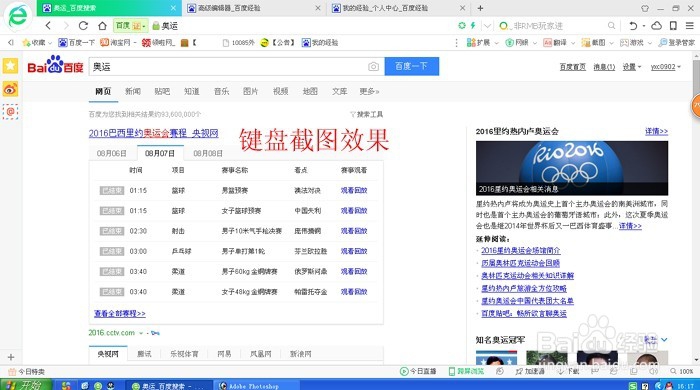The image size is (700, 390).
Task: Click the 登录管家 login manager icon
Action: (677, 42)
